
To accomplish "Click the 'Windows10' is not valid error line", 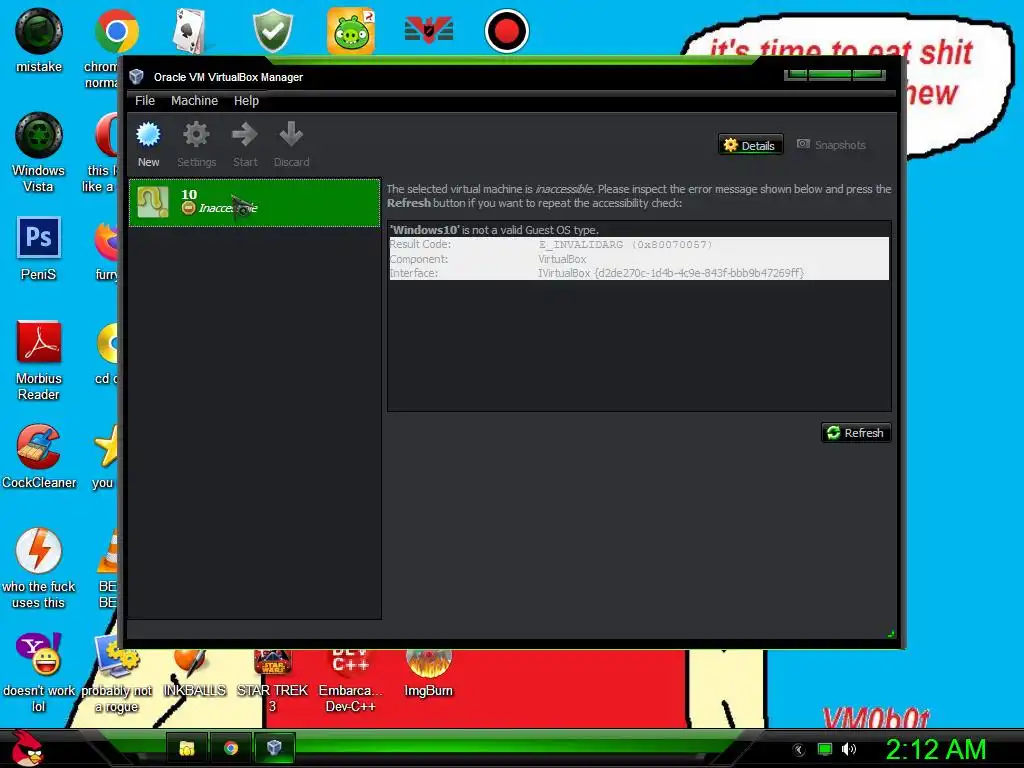I will (x=494, y=230).
